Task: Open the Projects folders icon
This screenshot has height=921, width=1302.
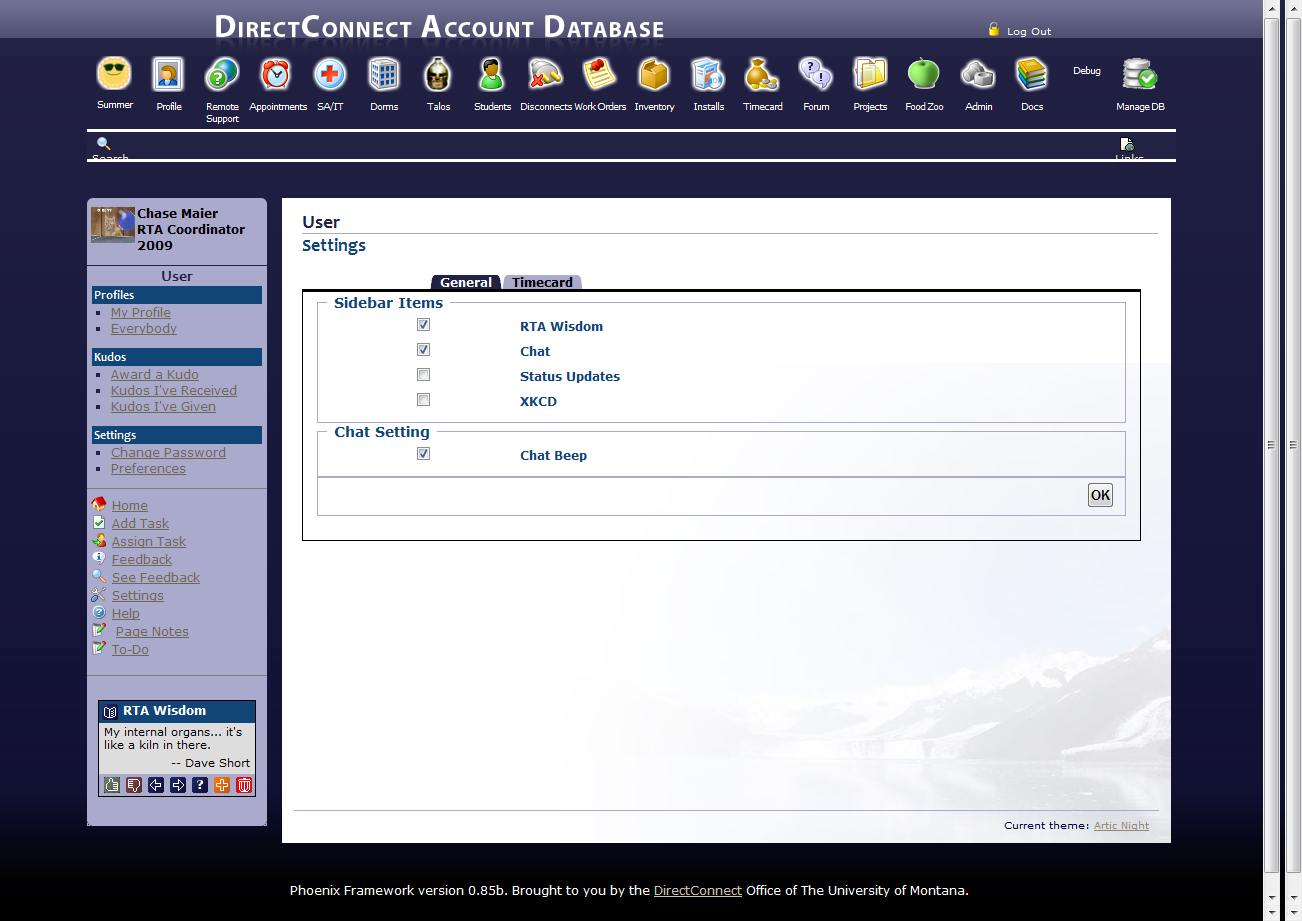Action: coord(870,74)
